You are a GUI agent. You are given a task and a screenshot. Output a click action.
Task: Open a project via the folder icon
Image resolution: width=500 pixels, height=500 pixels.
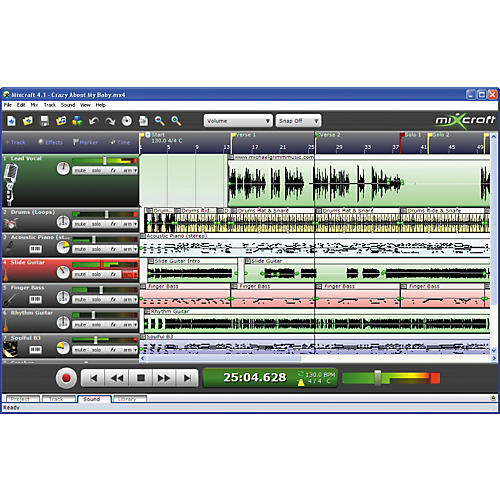[x=28, y=121]
